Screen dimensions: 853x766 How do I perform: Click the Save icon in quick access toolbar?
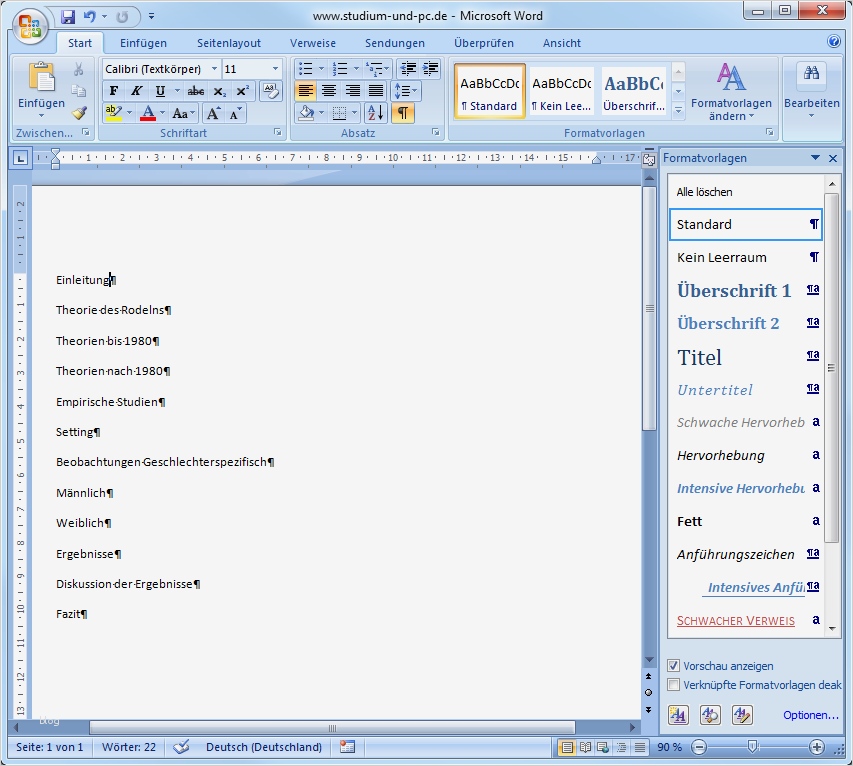[67, 16]
